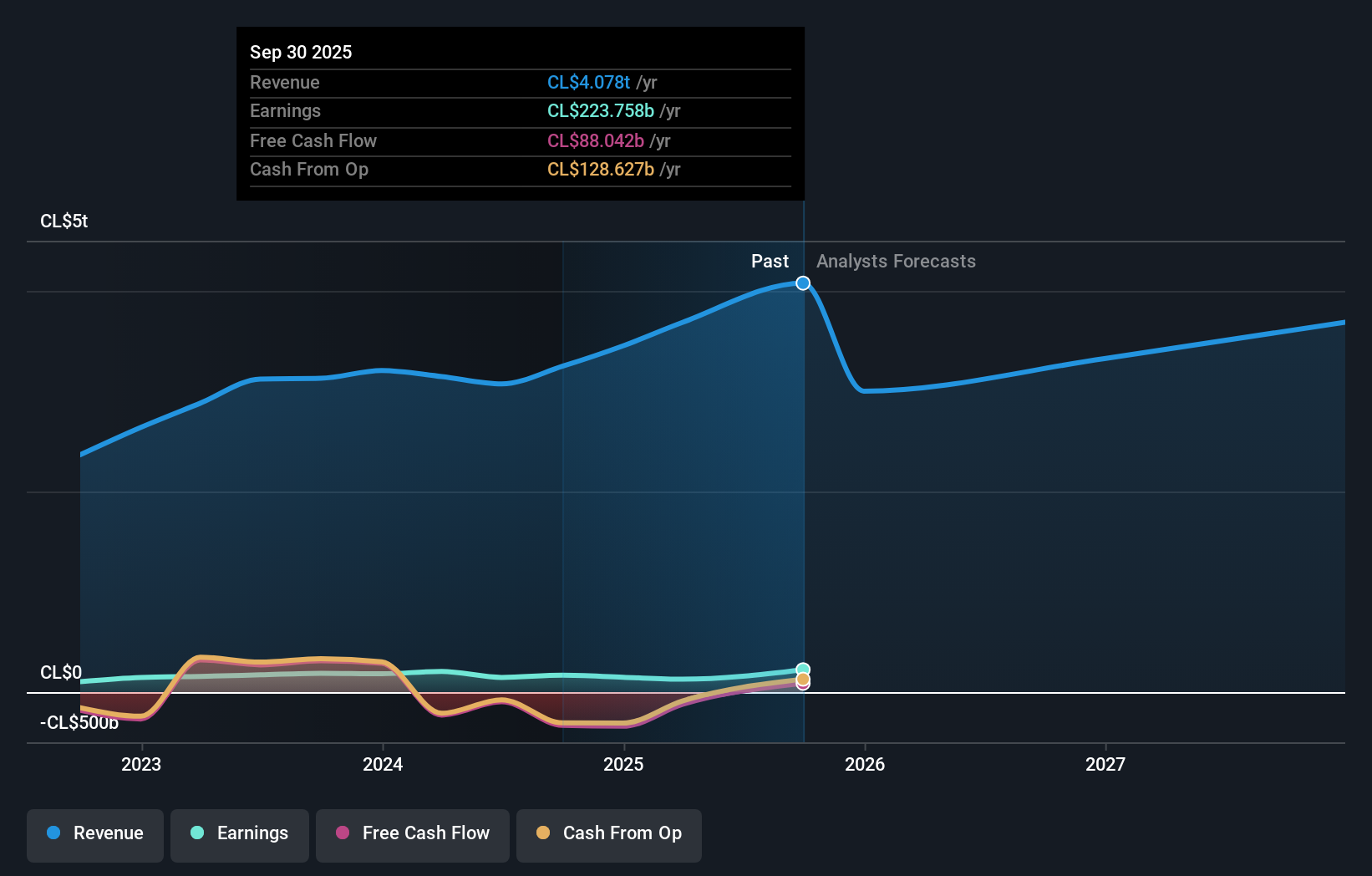Select the blue revenue data point marker
The height and width of the screenshot is (876, 1372).
pyautogui.click(x=802, y=283)
